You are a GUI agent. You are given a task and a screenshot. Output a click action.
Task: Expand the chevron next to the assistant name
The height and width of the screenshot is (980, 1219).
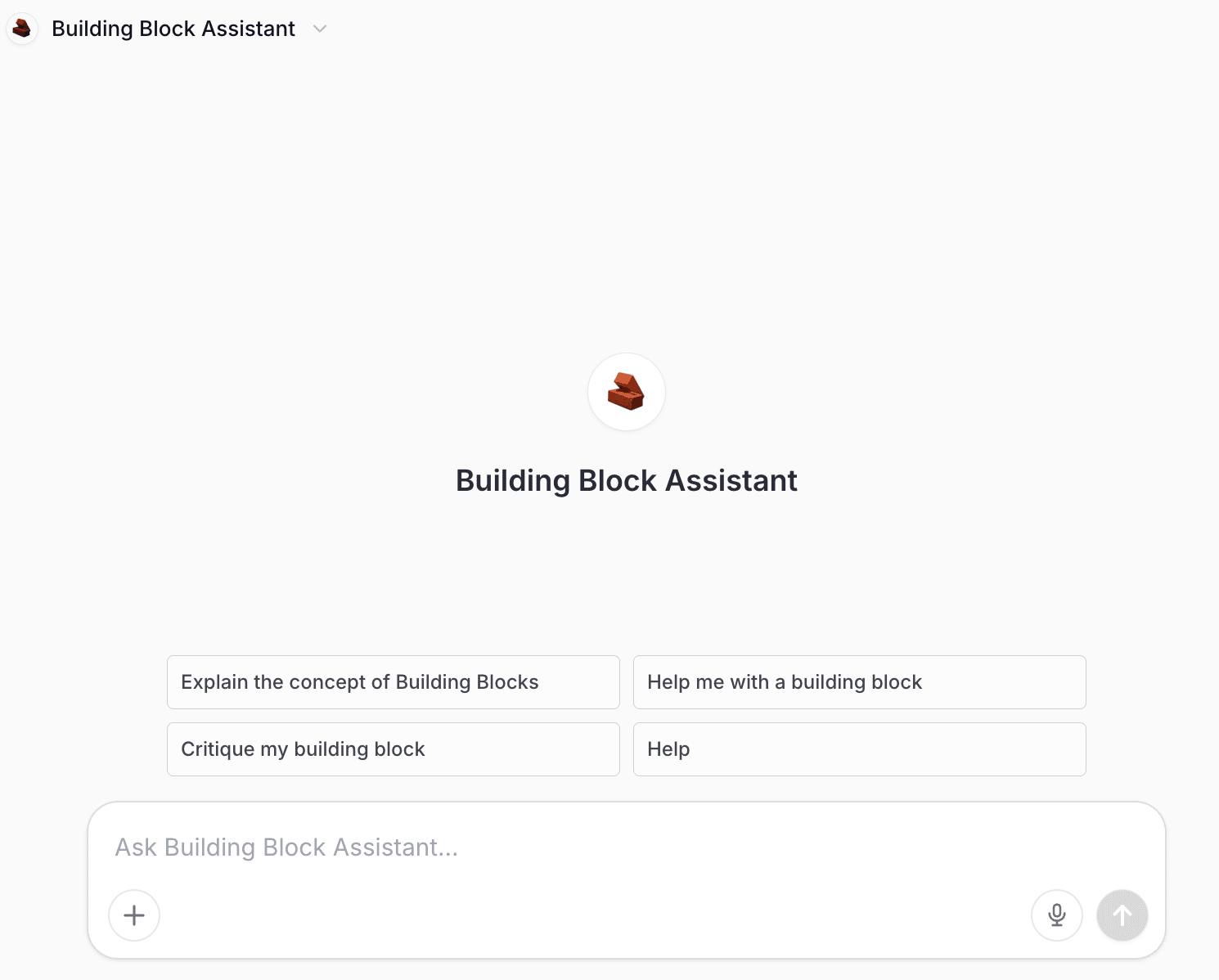coord(320,29)
